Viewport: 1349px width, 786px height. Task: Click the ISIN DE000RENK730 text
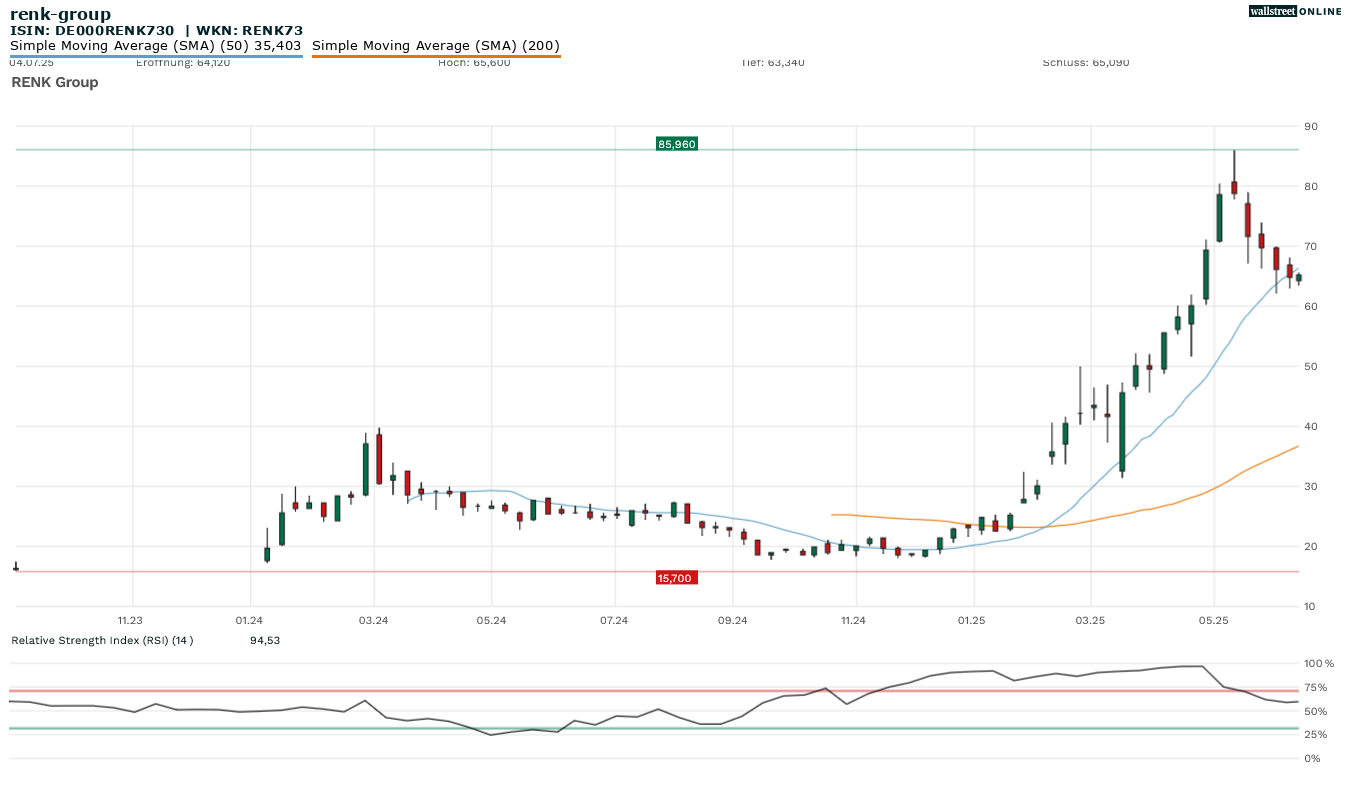point(92,31)
